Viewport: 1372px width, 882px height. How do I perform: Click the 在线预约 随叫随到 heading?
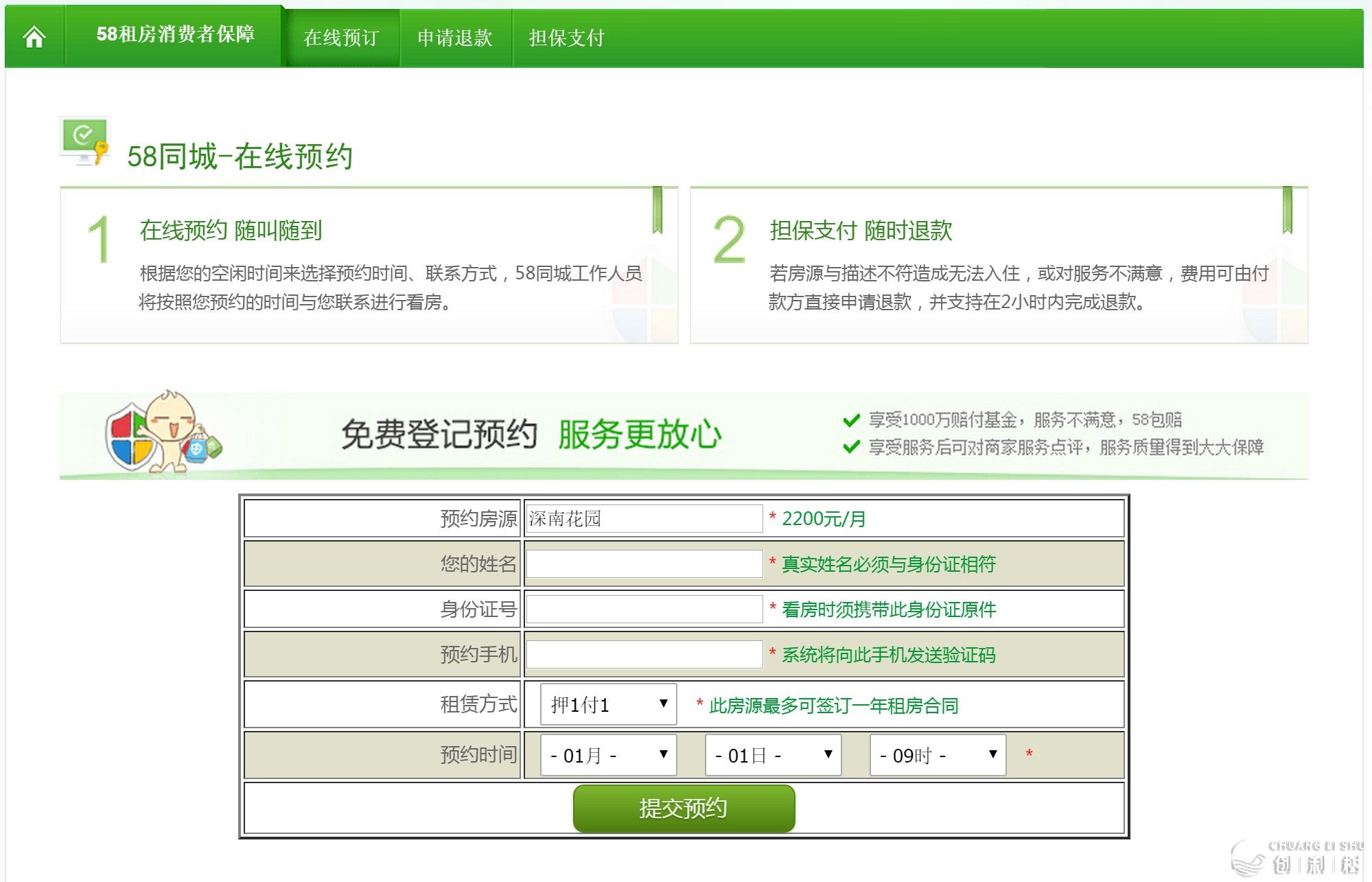(x=231, y=230)
